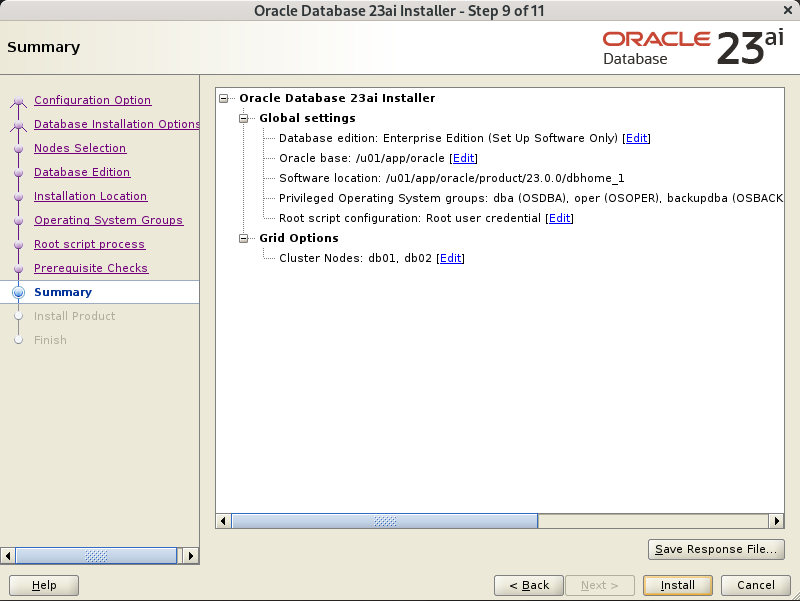Screen dimensions: 800x601
Task: Go Back to the previous step
Action: [529, 585]
